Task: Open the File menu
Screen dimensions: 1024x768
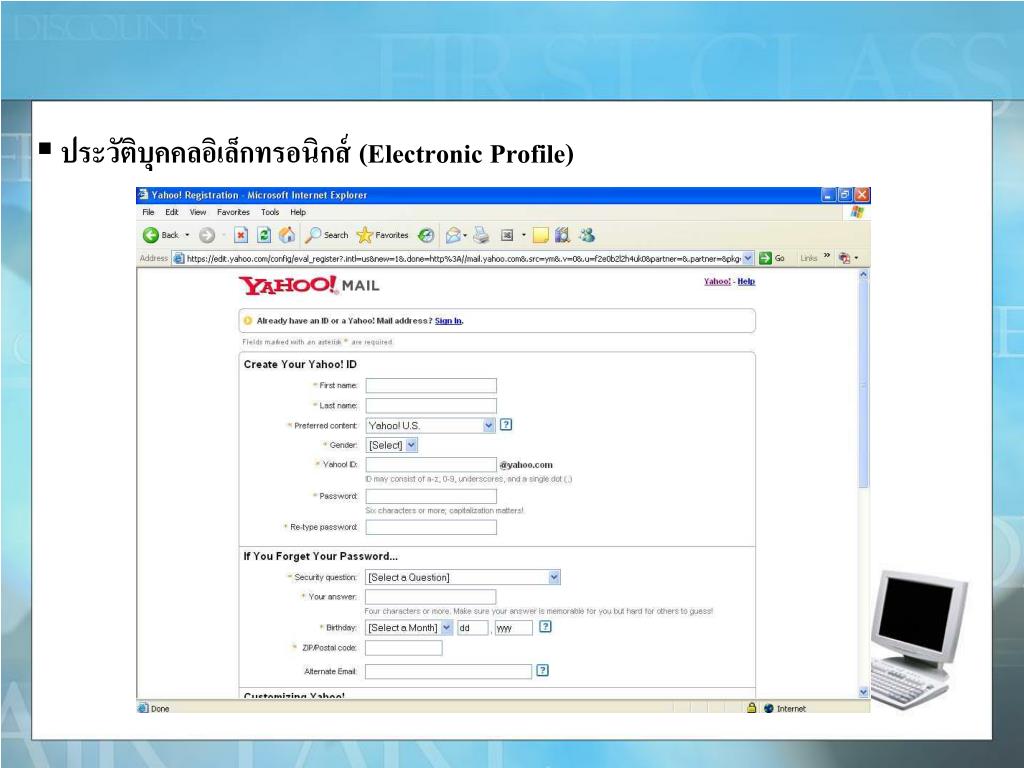Action: [x=148, y=212]
